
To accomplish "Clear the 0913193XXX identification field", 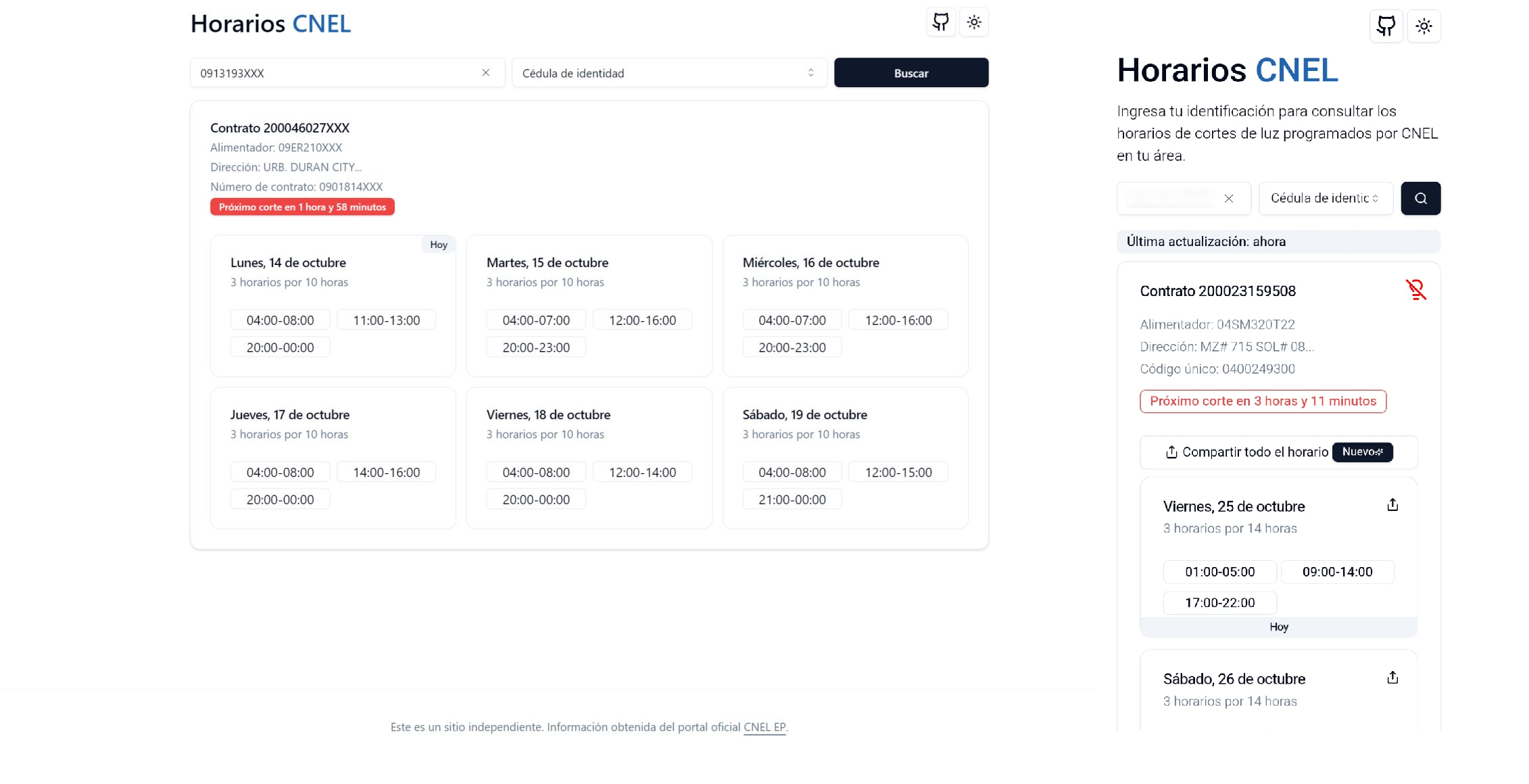I will coord(485,72).
